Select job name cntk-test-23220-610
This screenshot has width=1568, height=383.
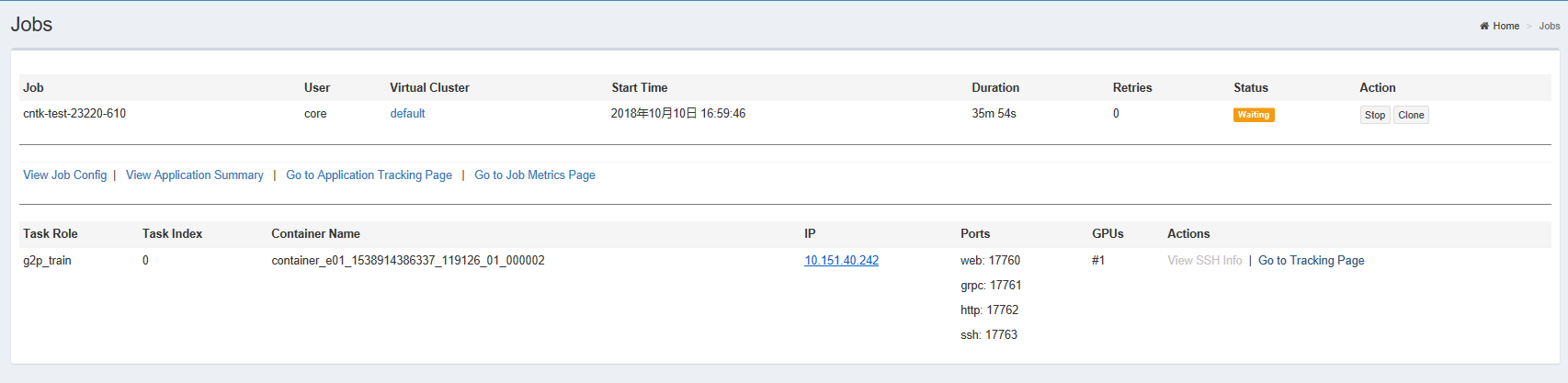(74, 114)
